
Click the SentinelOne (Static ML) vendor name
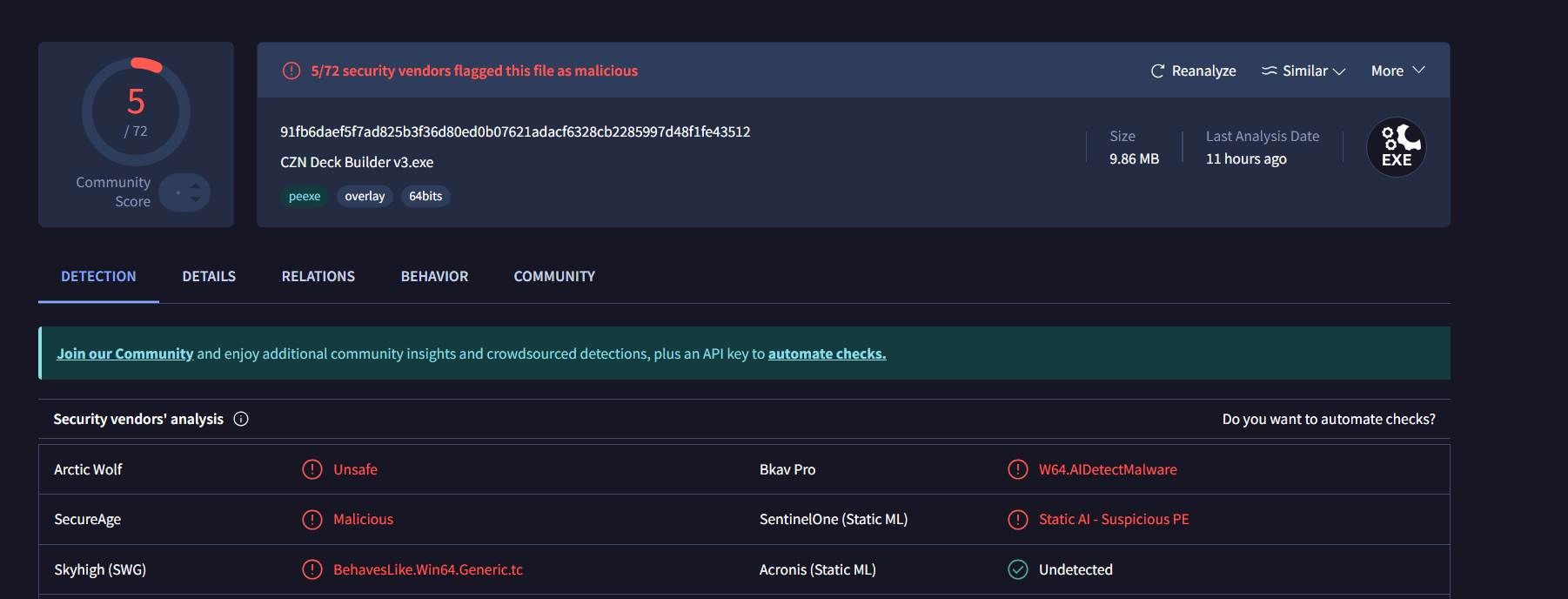(x=834, y=520)
